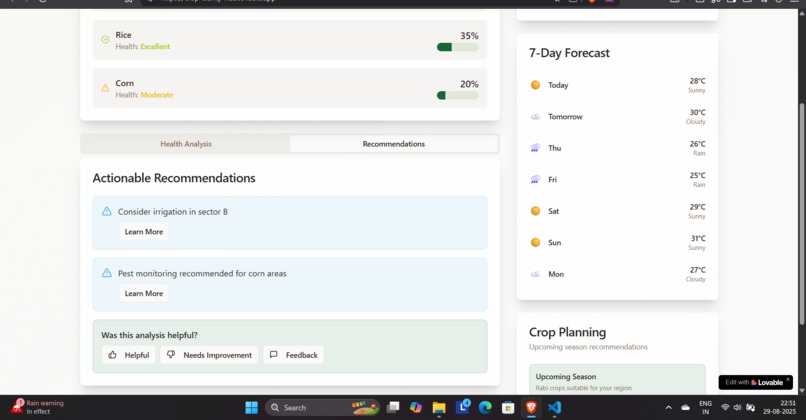Open the blue L app with badge
The width and height of the screenshot is (806, 420).
click(463, 407)
